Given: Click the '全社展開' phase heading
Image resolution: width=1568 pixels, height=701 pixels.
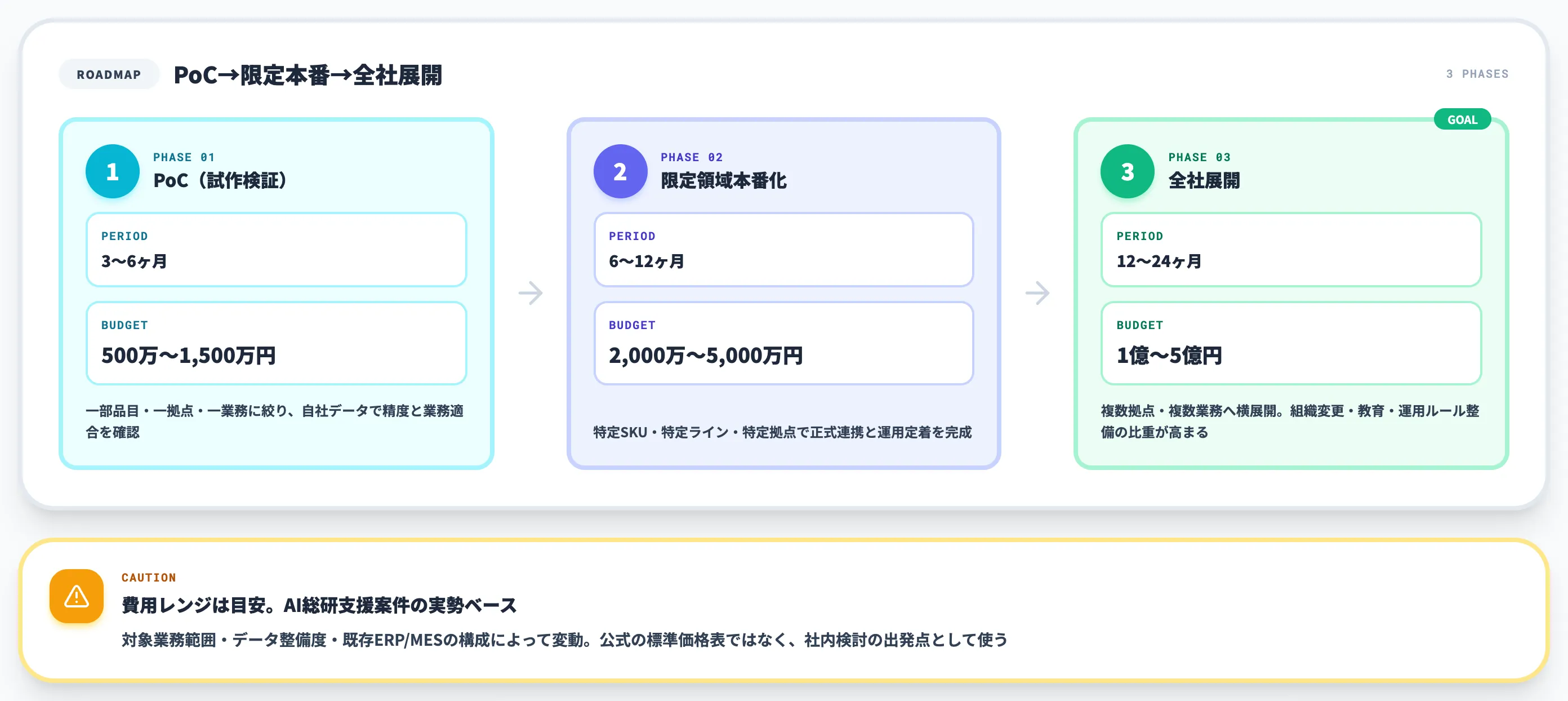Looking at the screenshot, I should 1204,180.
